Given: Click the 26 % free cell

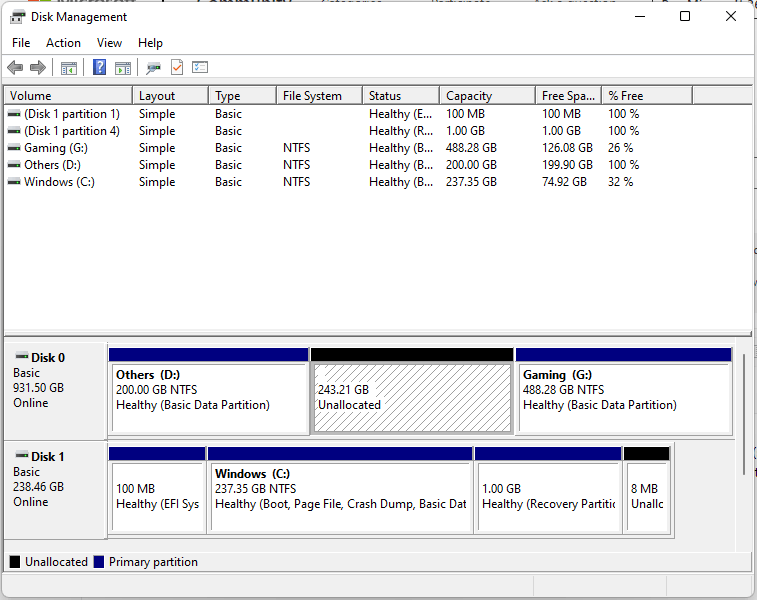Looking at the screenshot, I should pyautogui.click(x=620, y=148).
